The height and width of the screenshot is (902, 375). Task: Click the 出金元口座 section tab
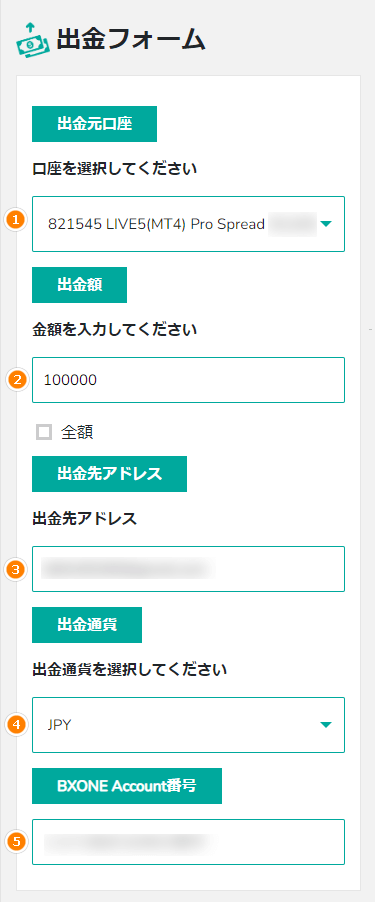94,124
